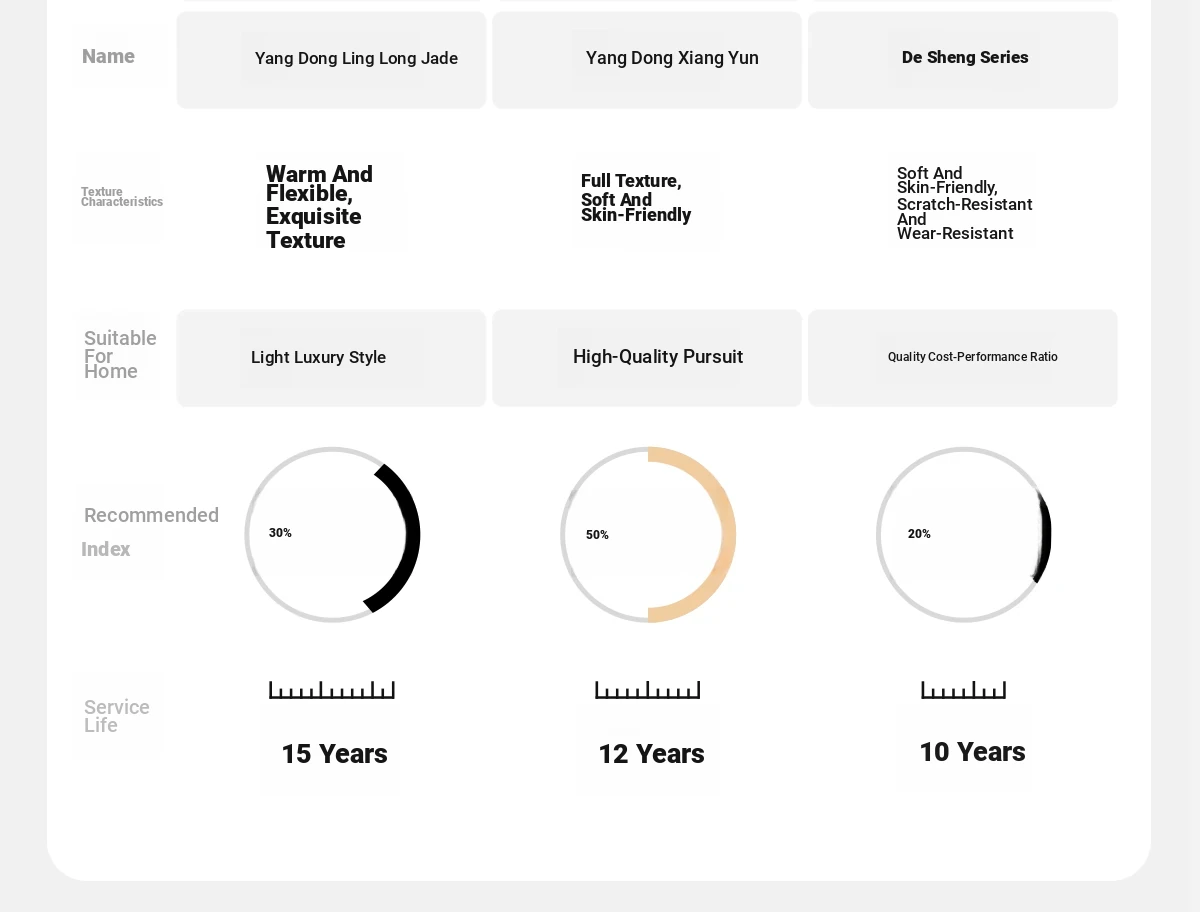Select the black 30% recommended index ring
The width and height of the screenshot is (1200, 912).
(x=332, y=535)
